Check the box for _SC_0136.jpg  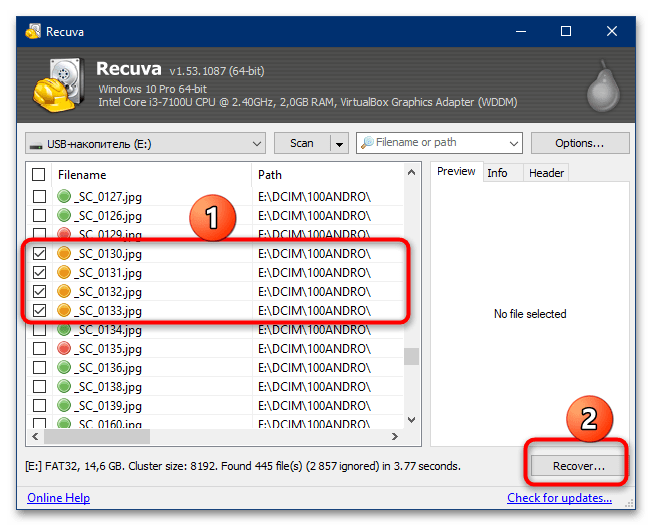(x=39, y=368)
